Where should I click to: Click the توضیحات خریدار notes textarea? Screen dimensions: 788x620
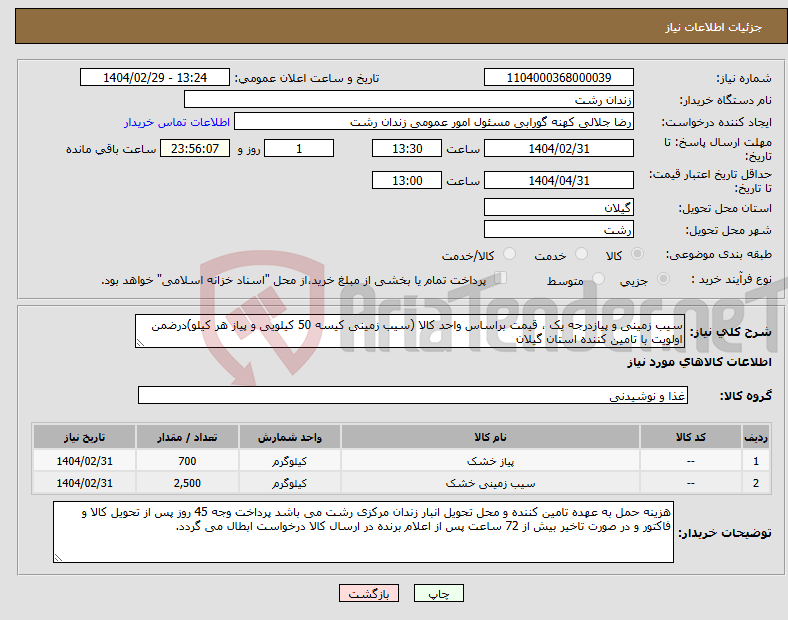(363, 532)
